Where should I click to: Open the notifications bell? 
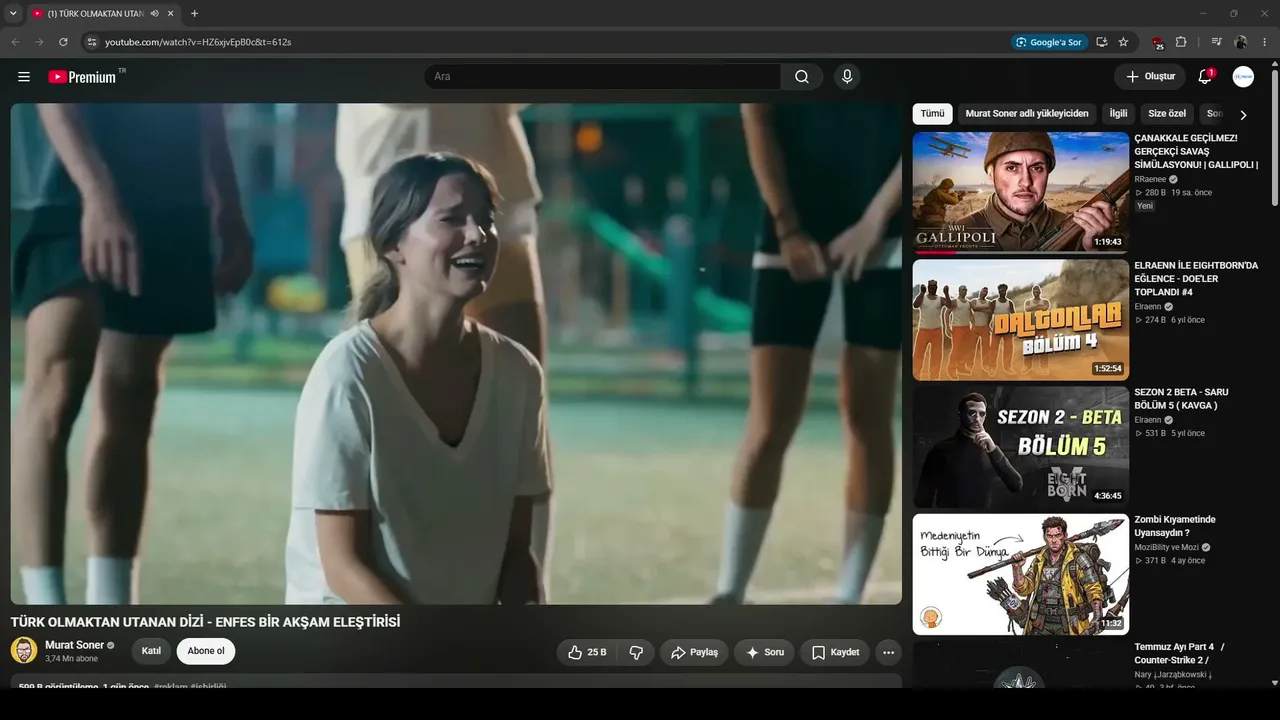(x=1205, y=77)
